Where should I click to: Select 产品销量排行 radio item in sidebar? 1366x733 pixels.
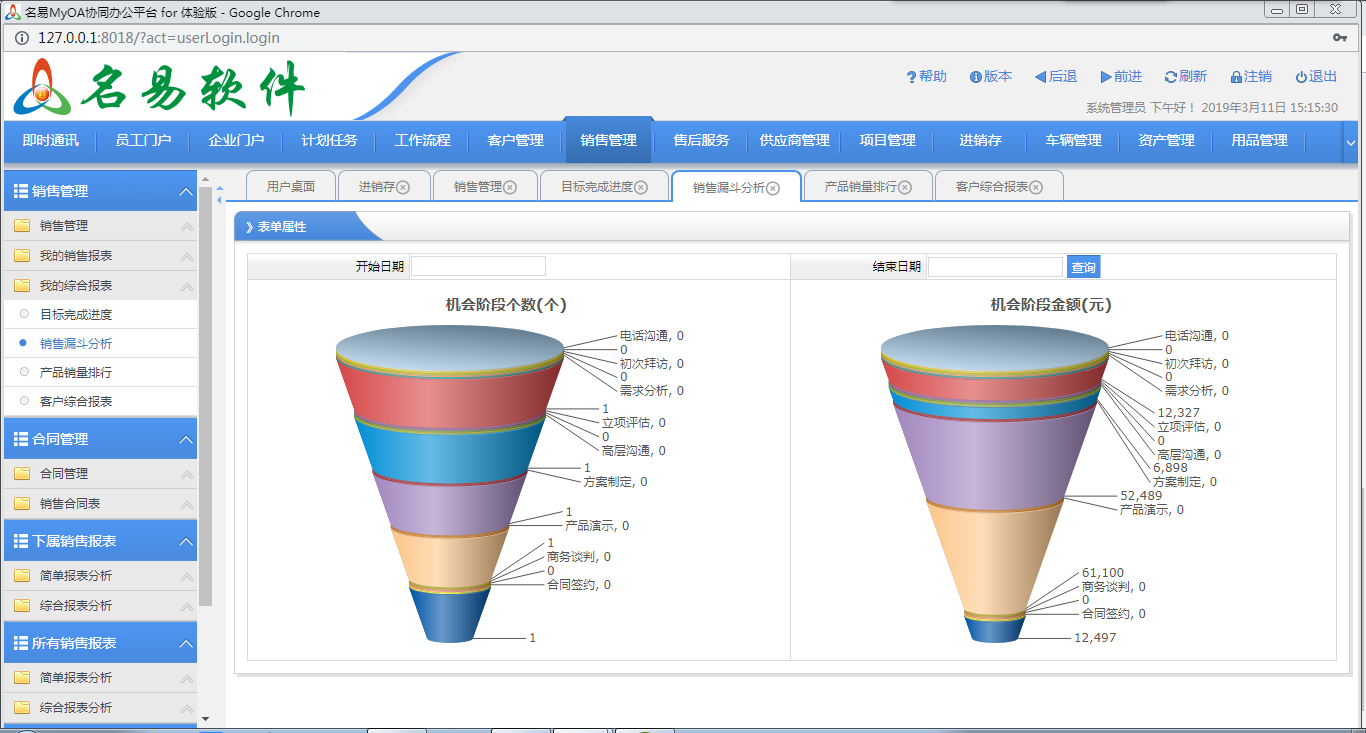pos(24,372)
